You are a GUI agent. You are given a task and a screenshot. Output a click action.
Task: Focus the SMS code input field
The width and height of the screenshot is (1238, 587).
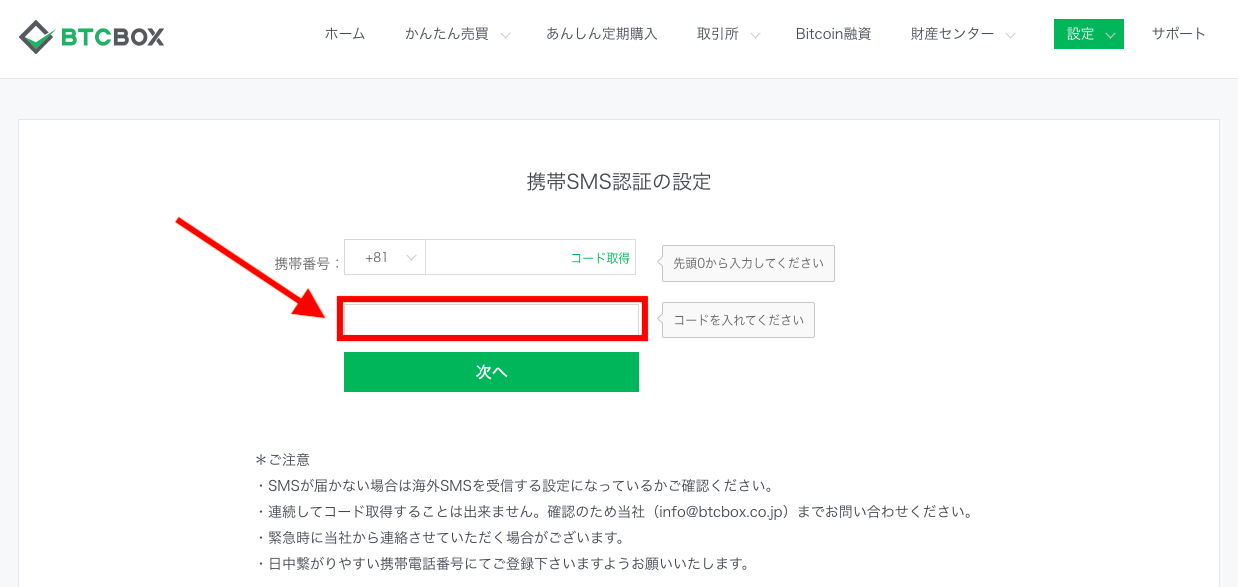pos(491,319)
